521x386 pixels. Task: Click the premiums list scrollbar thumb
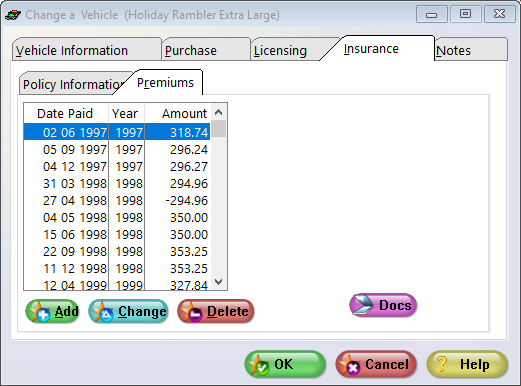[x=219, y=128]
